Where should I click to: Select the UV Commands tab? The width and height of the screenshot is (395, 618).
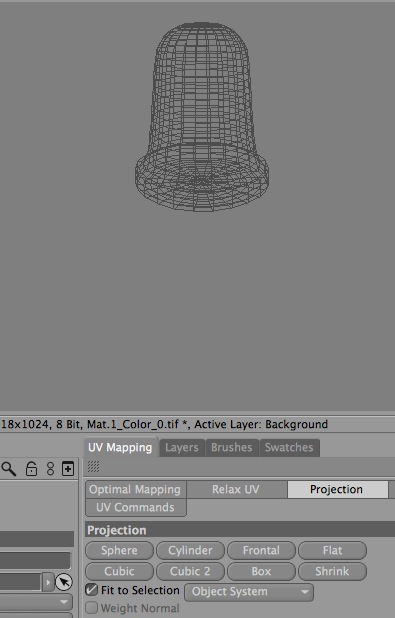pos(135,507)
